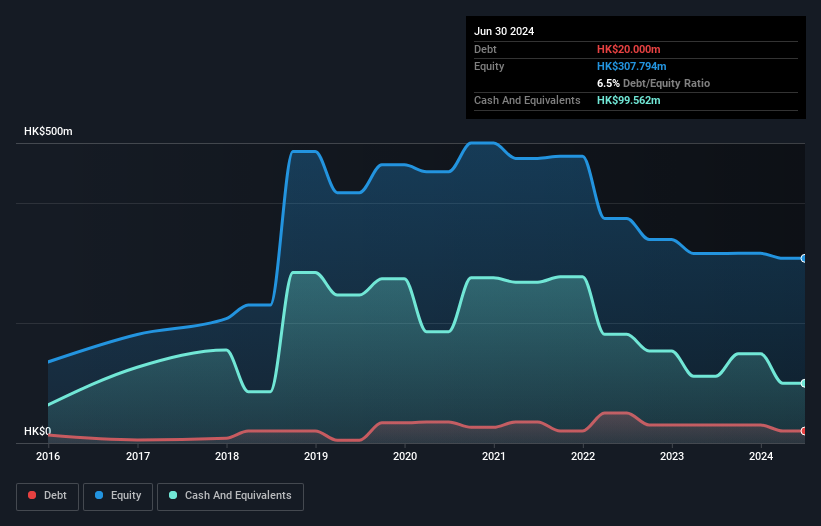Click the HK$500m y-axis label

tap(48, 131)
